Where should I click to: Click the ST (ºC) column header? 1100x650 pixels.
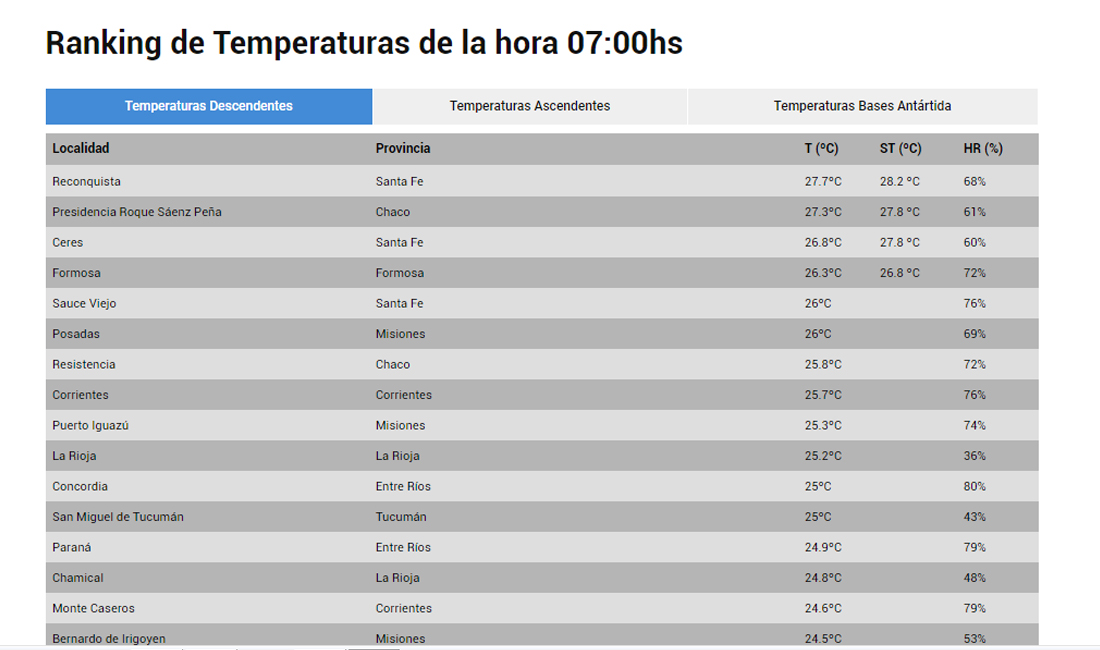point(900,149)
